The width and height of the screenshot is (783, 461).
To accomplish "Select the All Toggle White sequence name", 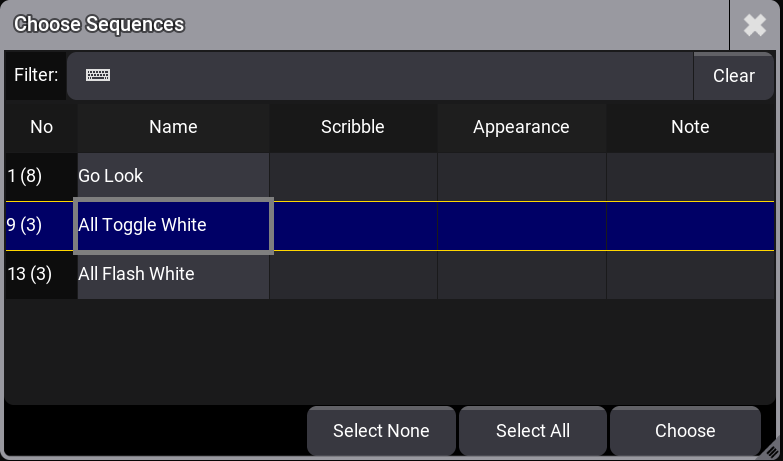I will click(173, 225).
